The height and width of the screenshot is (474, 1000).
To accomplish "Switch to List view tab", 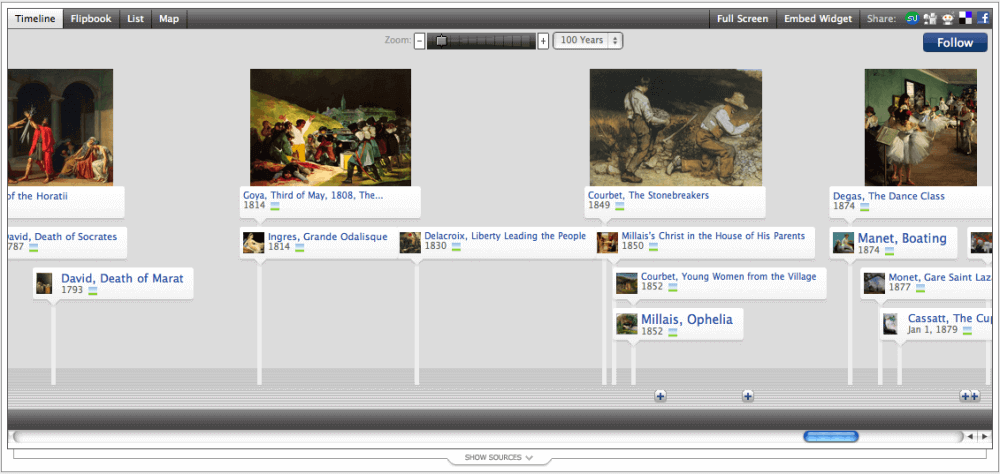I will [135, 19].
